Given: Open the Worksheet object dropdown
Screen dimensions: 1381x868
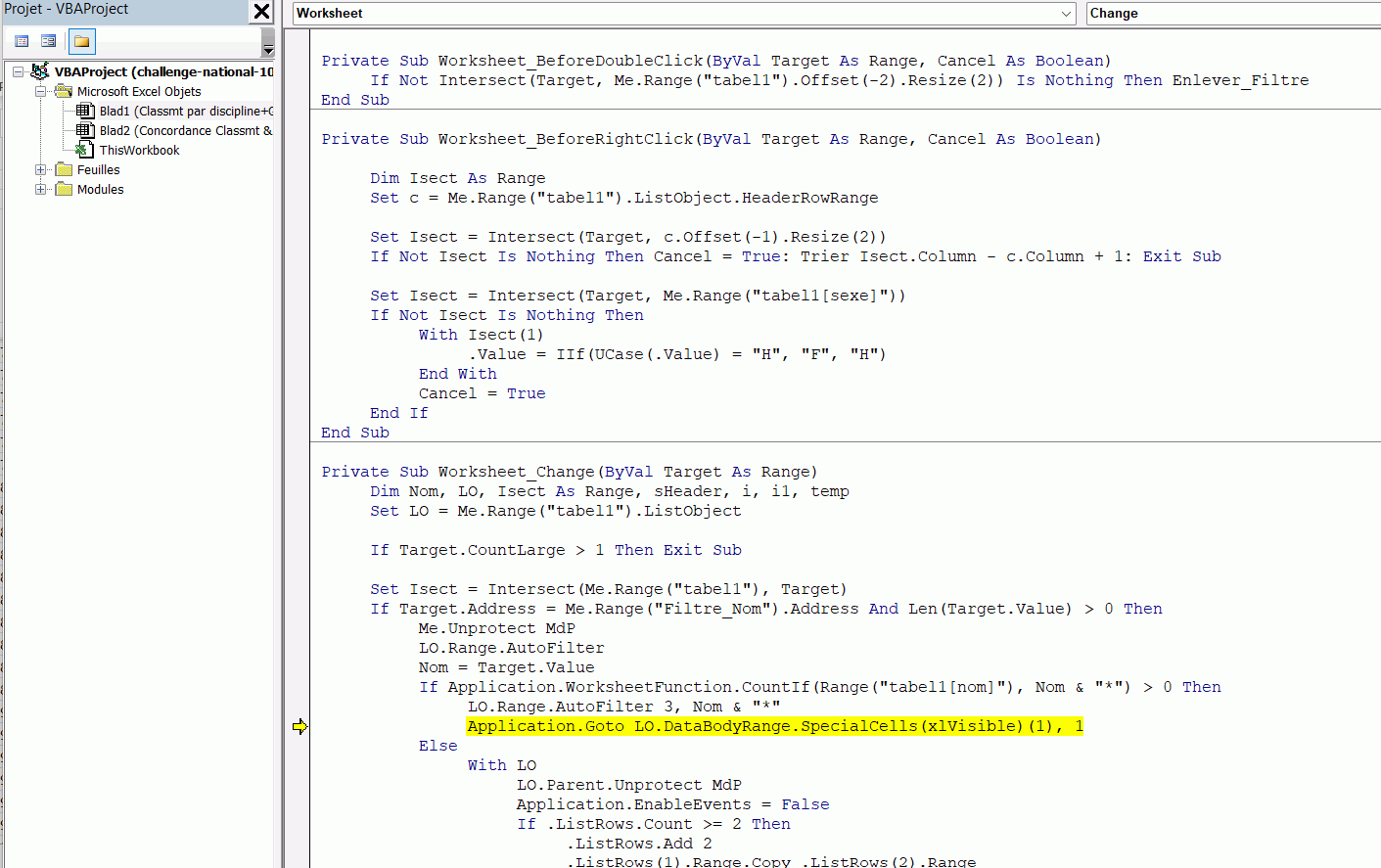Looking at the screenshot, I should pos(1067,14).
